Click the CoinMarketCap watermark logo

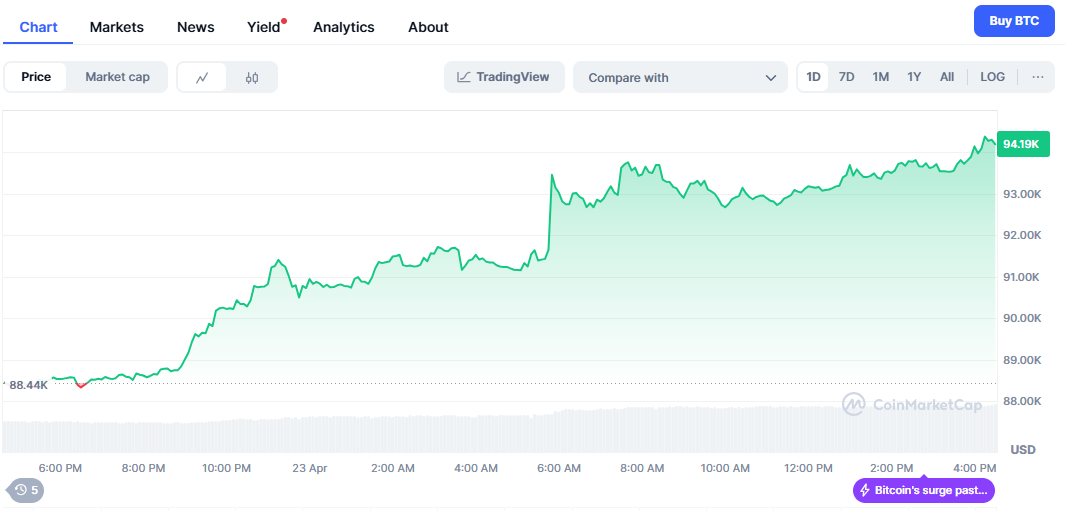tap(853, 404)
